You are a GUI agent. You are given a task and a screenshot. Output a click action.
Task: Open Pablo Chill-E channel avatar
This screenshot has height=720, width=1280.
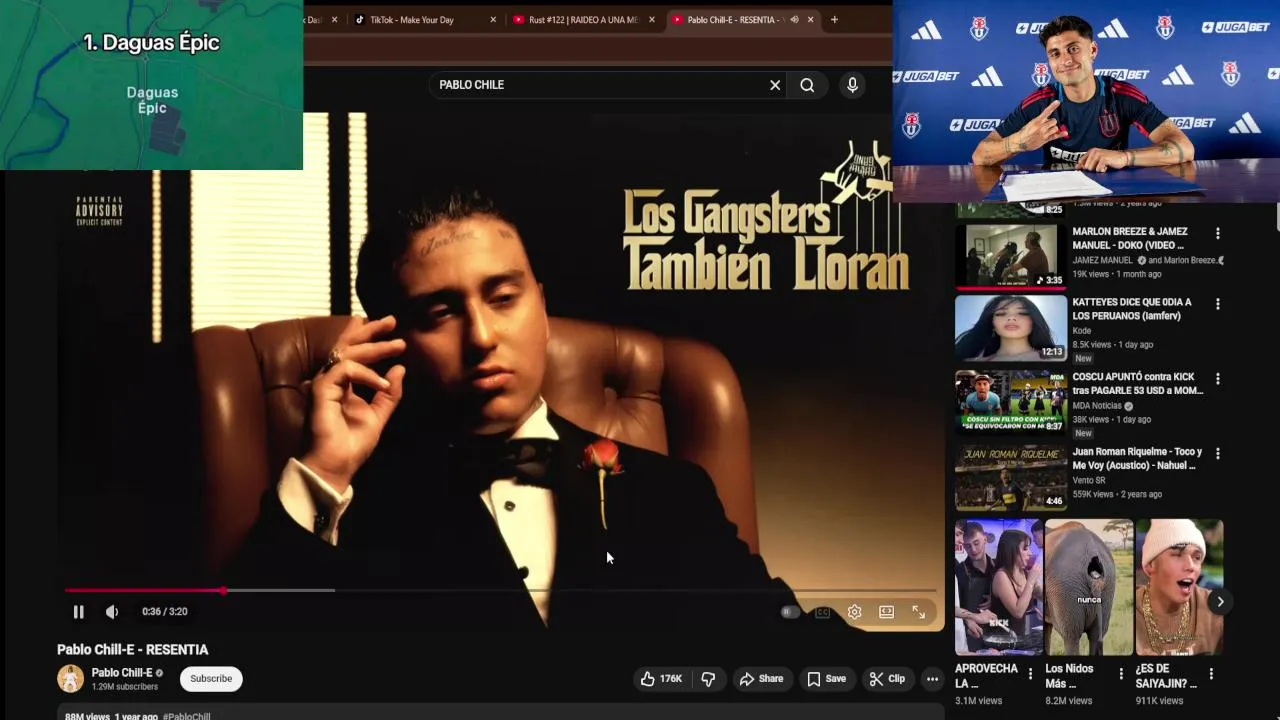pyautogui.click(x=70, y=679)
